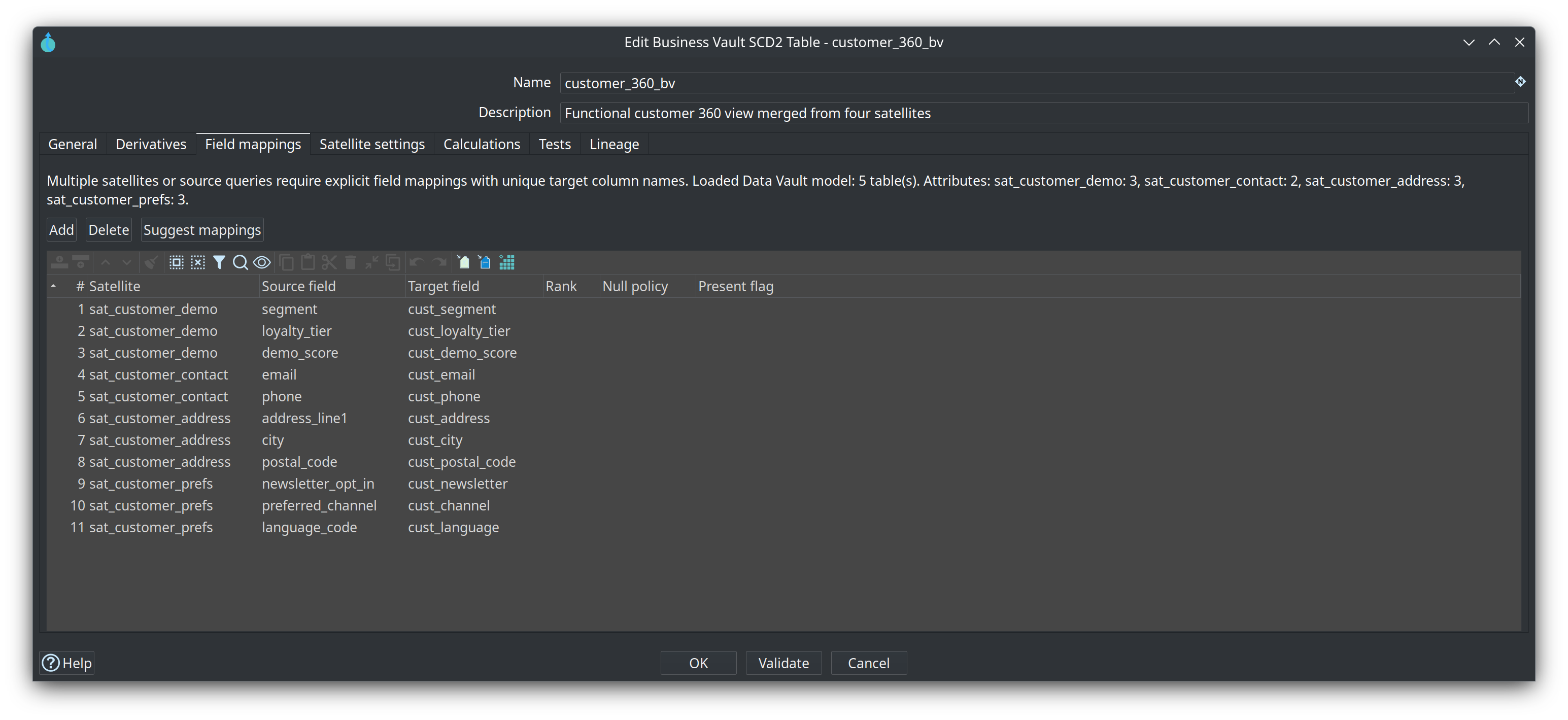Click the undo arrow icon
Viewport: 1568px width, 720px height.
417,262
